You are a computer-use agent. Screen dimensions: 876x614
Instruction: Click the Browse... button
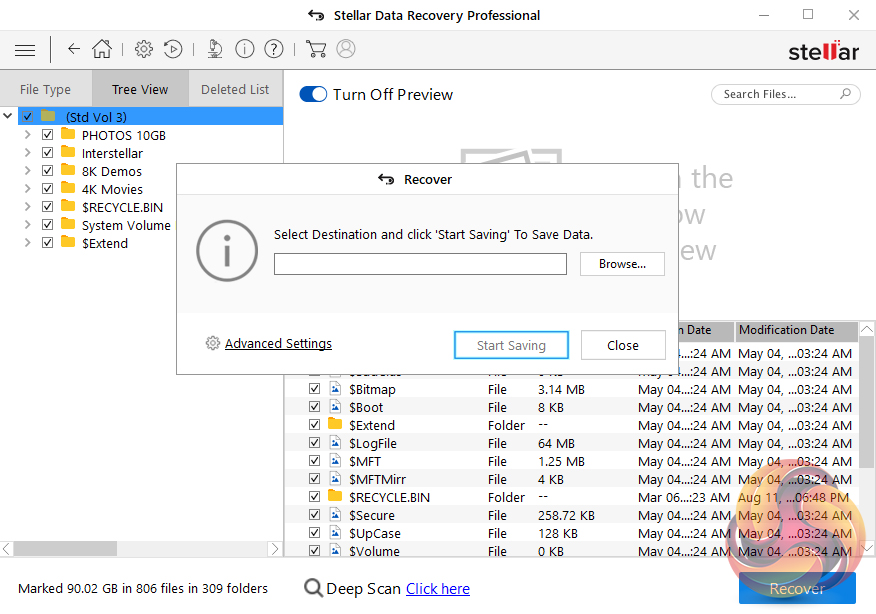[x=622, y=264]
